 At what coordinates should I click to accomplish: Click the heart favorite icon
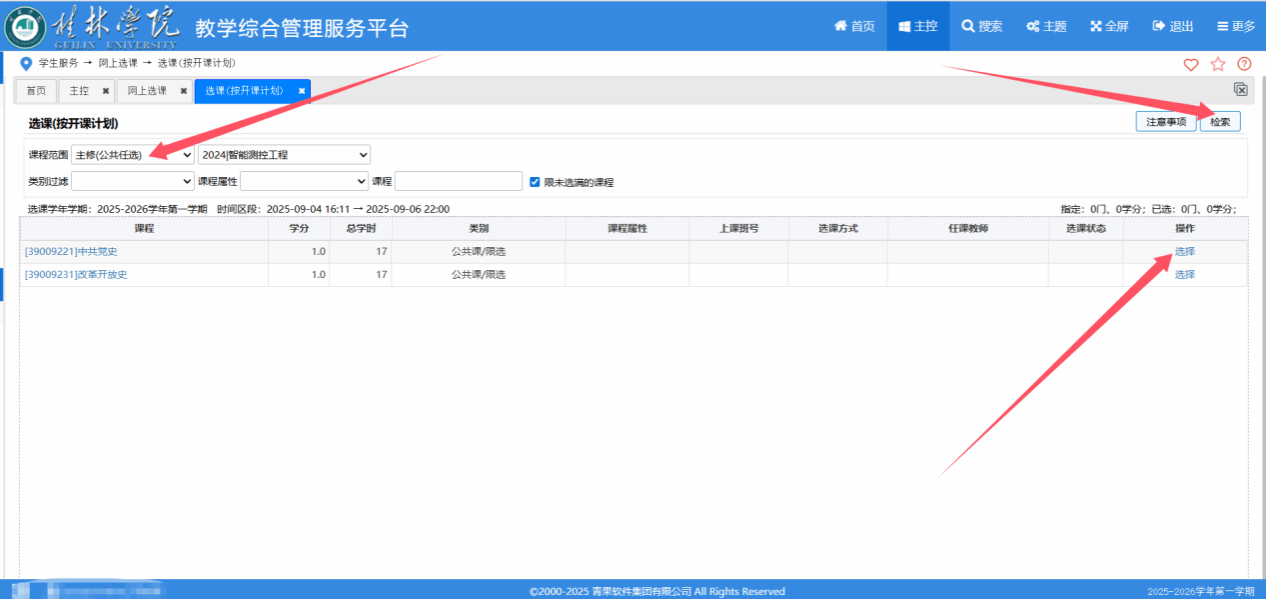(x=1190, y=64)
